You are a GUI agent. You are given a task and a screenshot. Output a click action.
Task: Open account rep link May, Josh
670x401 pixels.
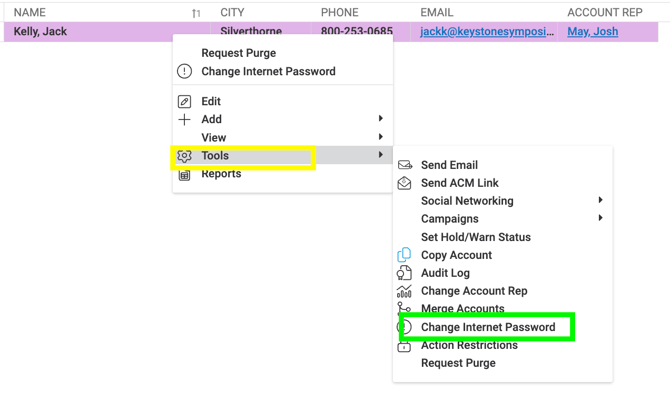[x=592, y=32]
